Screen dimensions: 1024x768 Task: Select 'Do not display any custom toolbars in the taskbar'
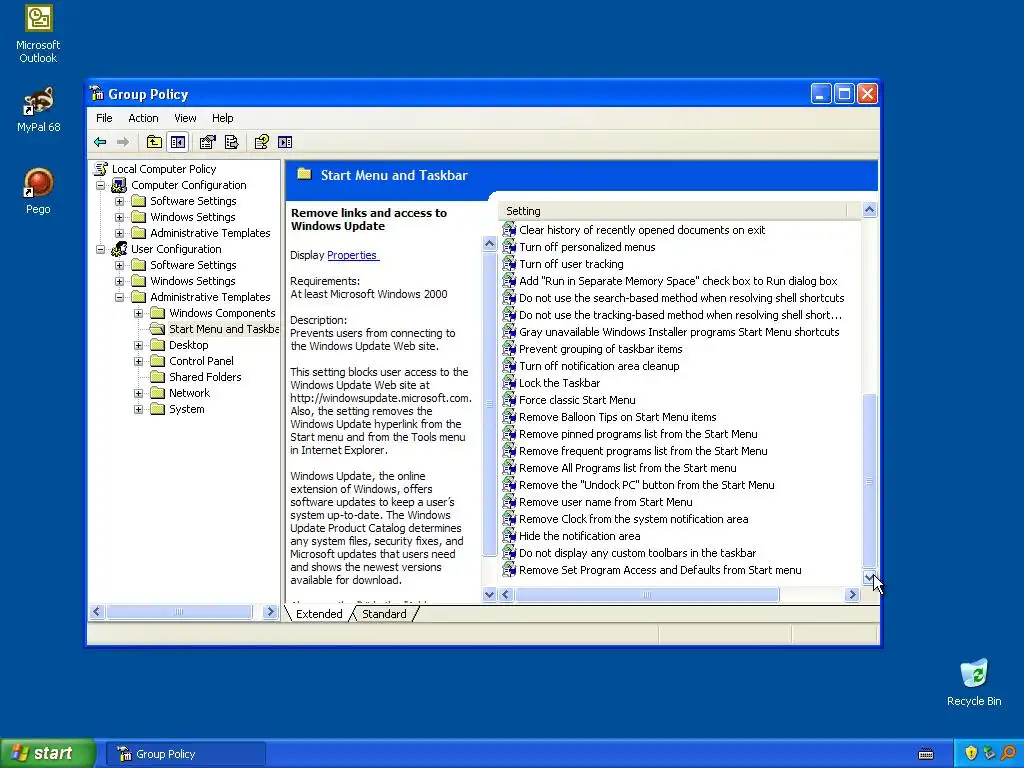coord(637,553)
